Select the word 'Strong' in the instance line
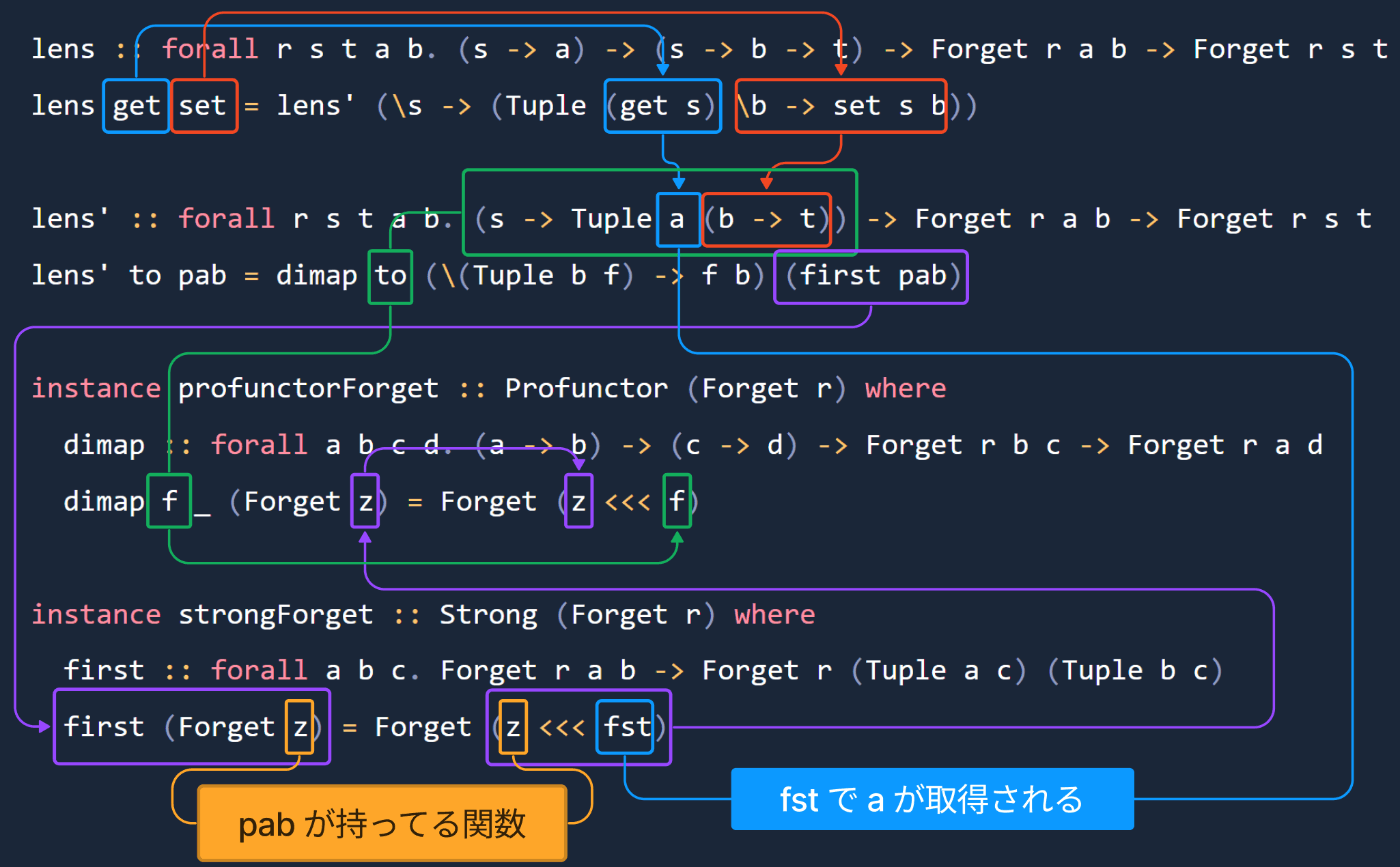 click(x=488, y=614)
